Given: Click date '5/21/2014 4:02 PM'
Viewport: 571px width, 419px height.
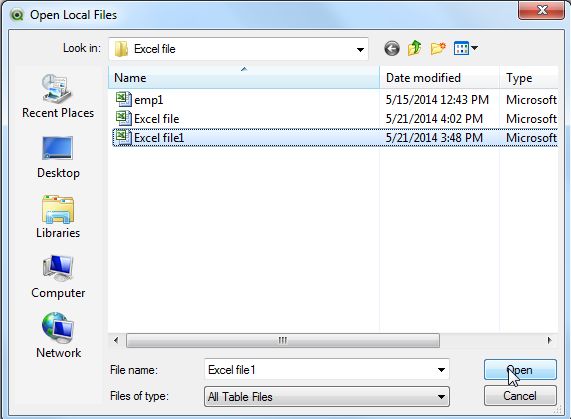Looking at the screenshot, I should coord(434,119).
